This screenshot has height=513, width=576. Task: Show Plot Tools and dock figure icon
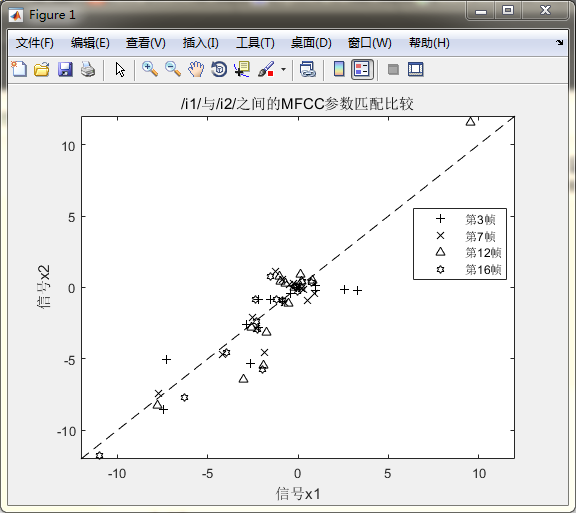pos(415,69)
